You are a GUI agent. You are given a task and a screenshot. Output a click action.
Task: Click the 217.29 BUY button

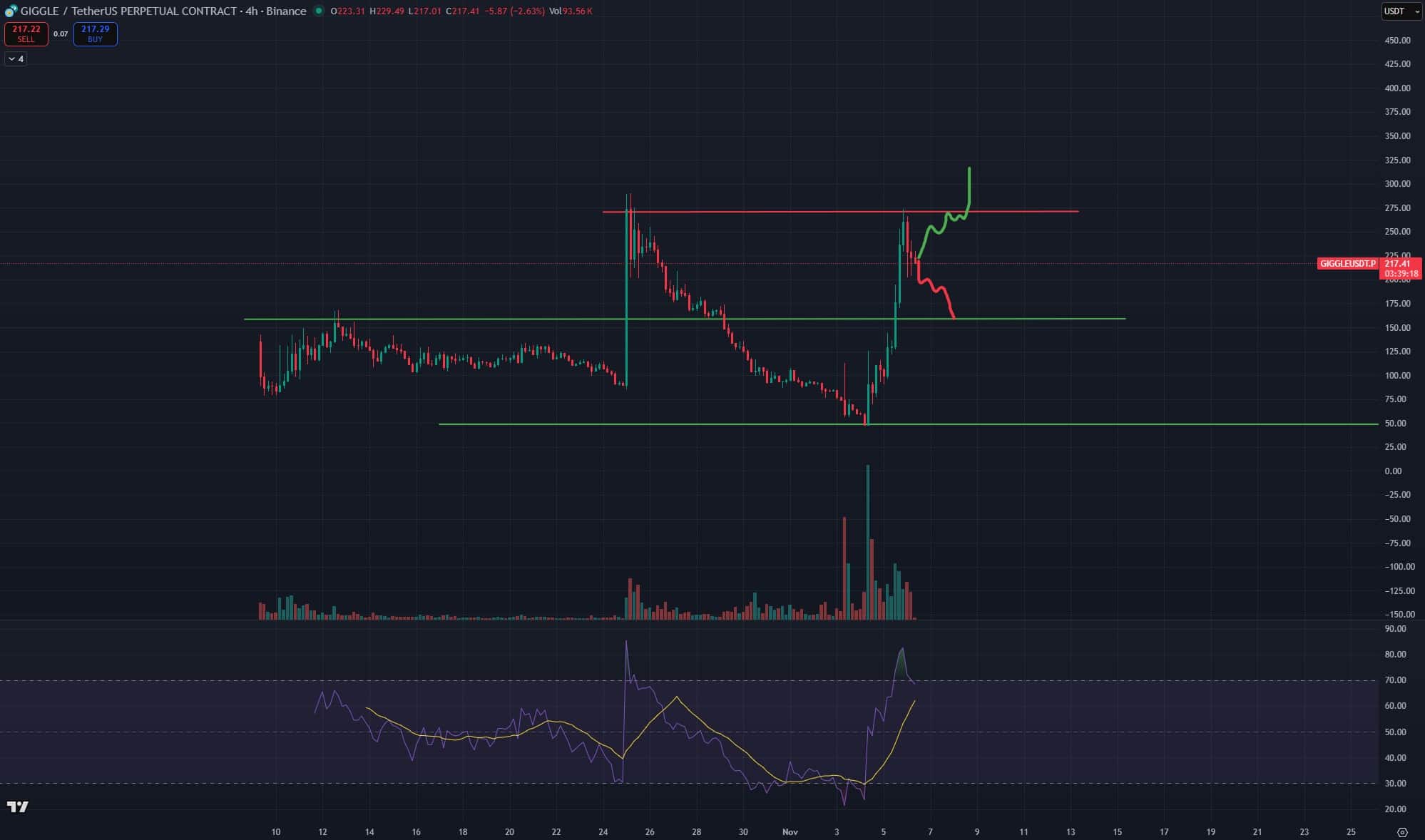tap(95, 34)
